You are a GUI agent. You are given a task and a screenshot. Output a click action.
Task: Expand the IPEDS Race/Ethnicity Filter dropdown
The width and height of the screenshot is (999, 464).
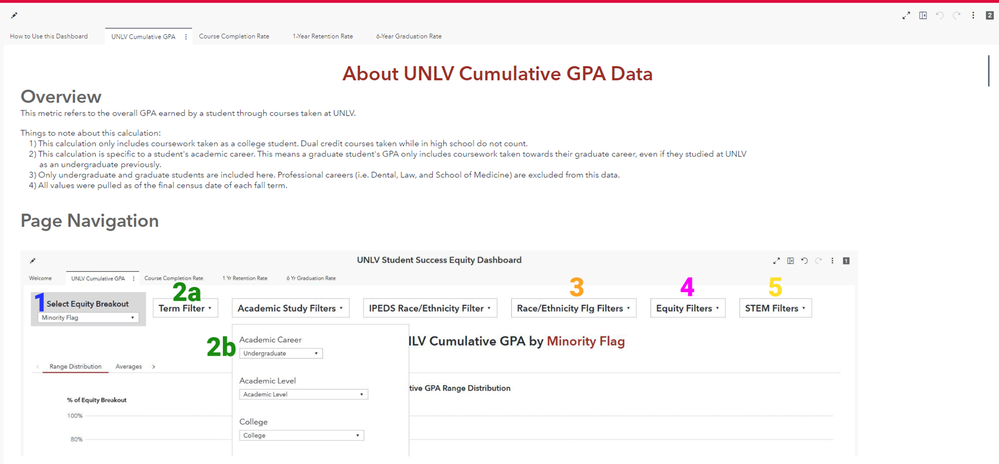click(430, 308)
